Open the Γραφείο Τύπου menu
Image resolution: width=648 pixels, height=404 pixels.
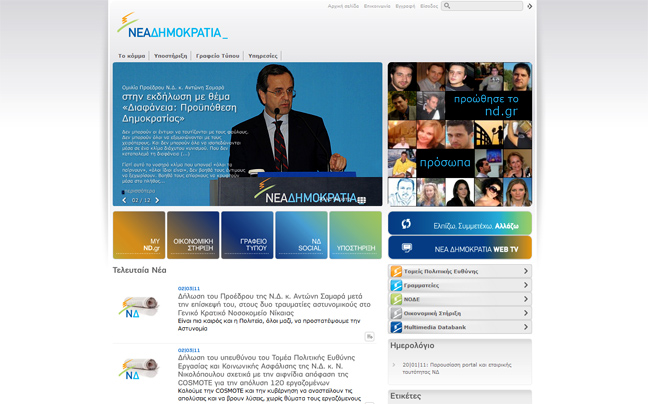click(217, 56)
